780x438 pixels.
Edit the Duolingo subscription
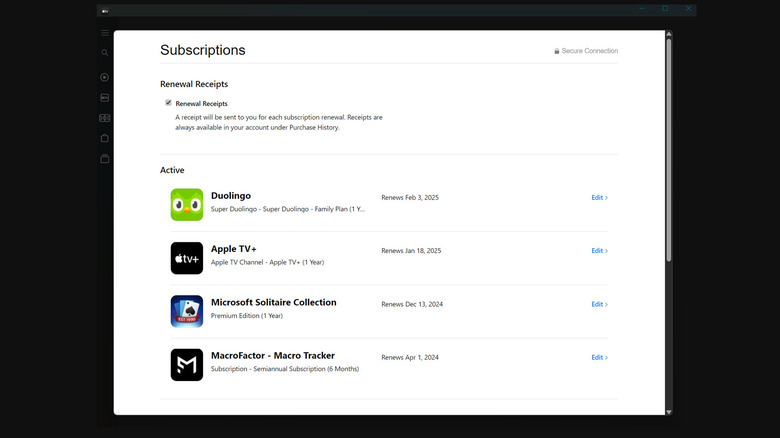(x=599, y=198)
